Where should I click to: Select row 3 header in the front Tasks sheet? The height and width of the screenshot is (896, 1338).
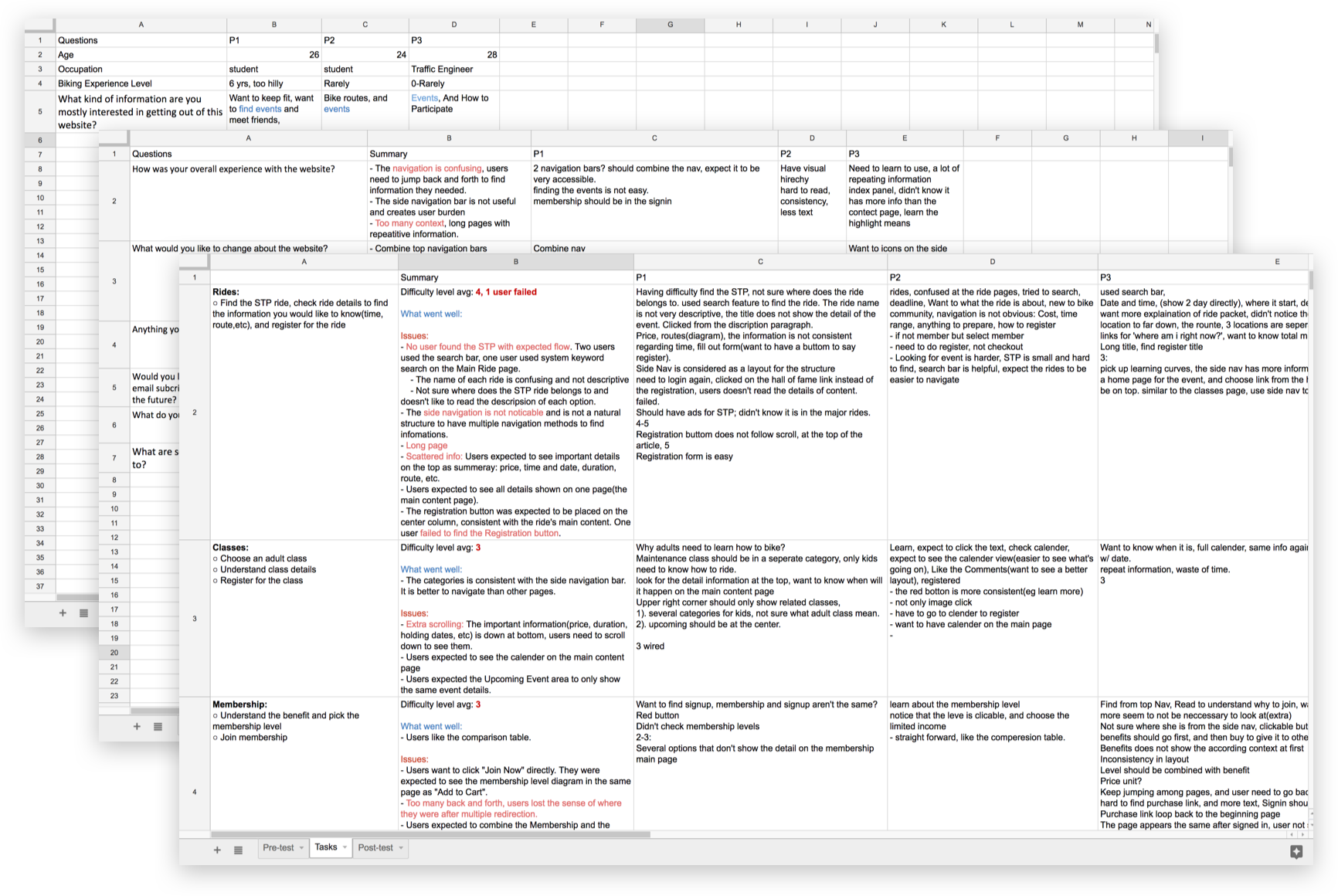point(195,619)
